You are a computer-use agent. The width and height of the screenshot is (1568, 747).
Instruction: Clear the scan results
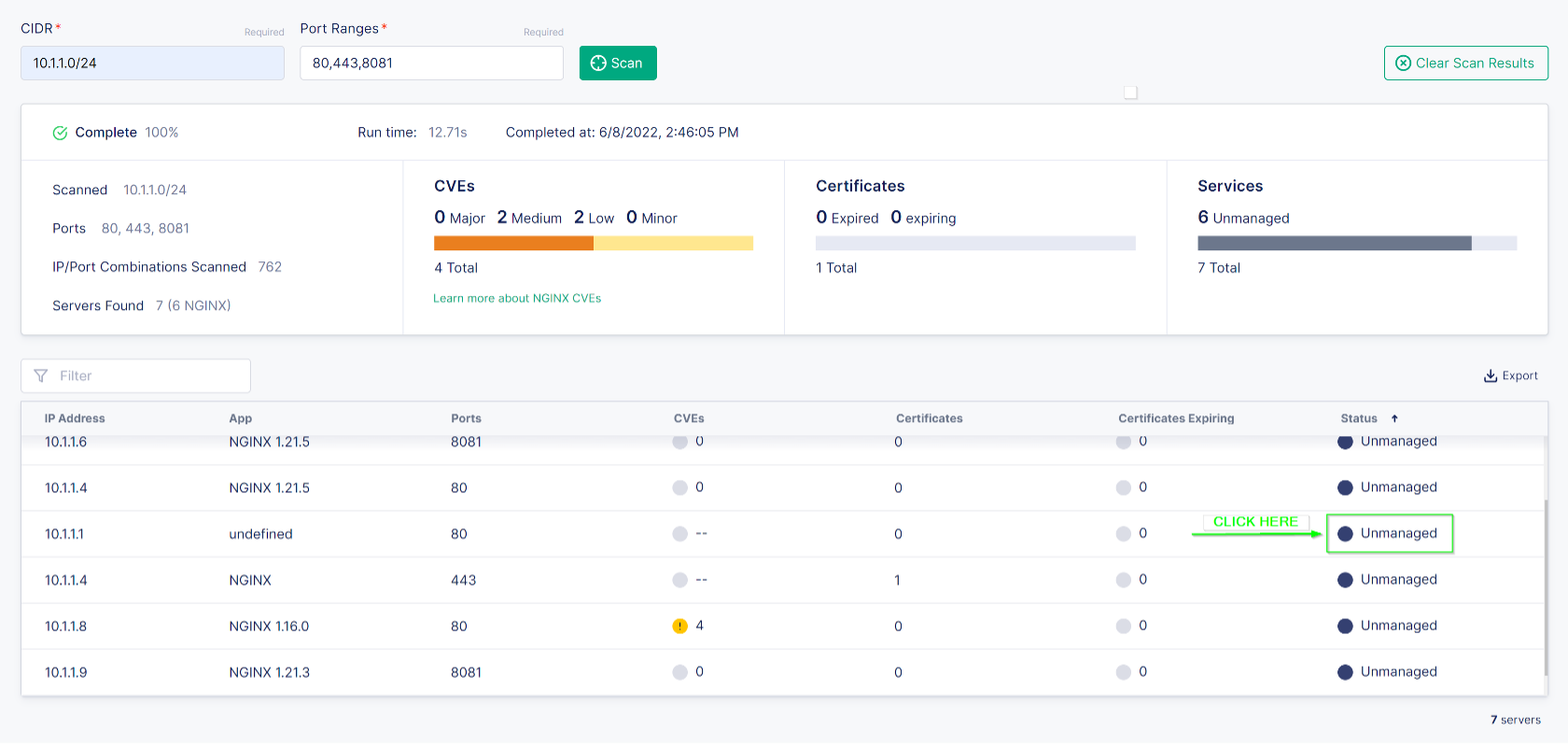(1465, 63)
